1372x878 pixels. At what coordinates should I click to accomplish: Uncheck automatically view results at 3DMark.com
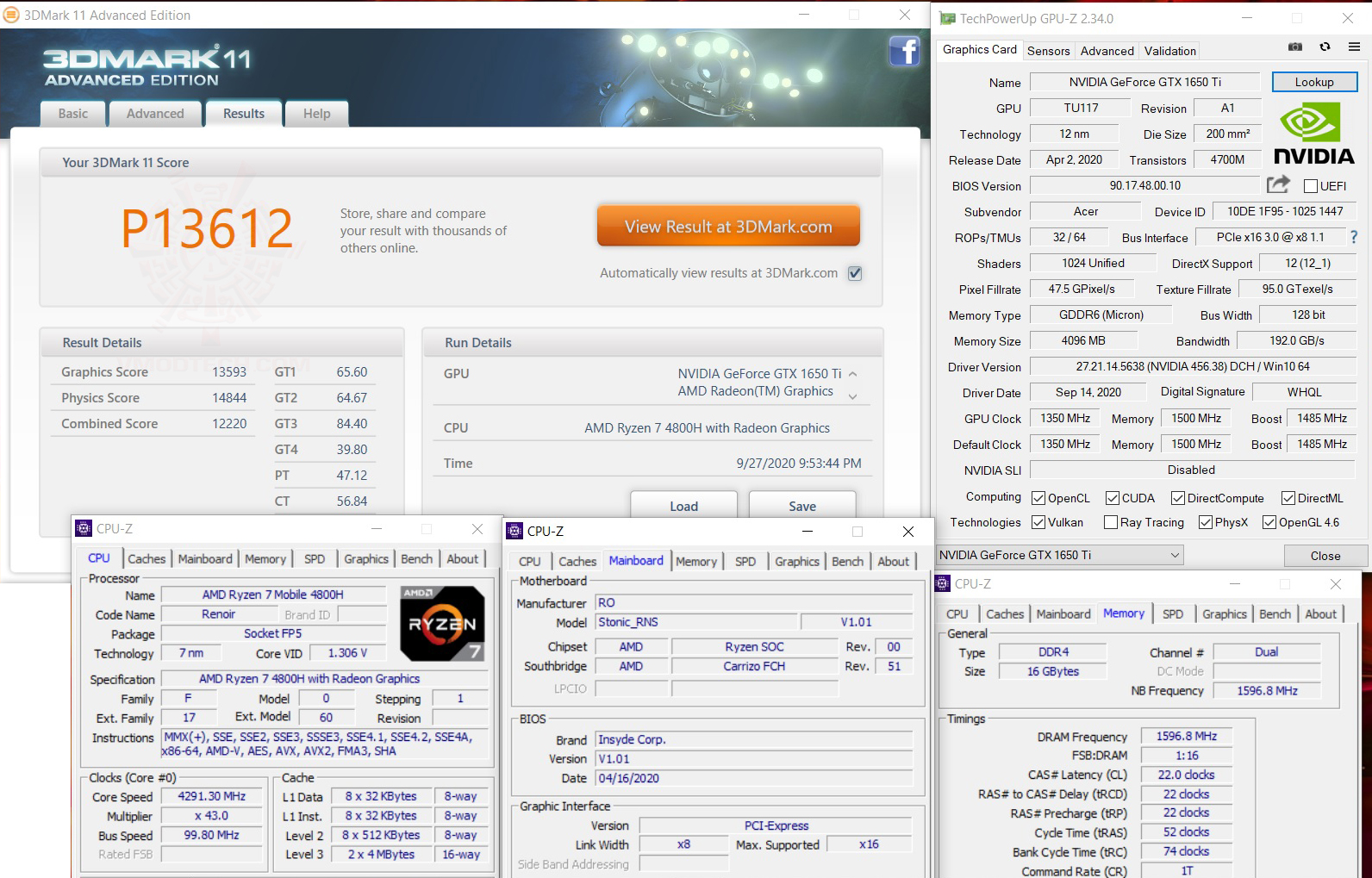point(855,273)
